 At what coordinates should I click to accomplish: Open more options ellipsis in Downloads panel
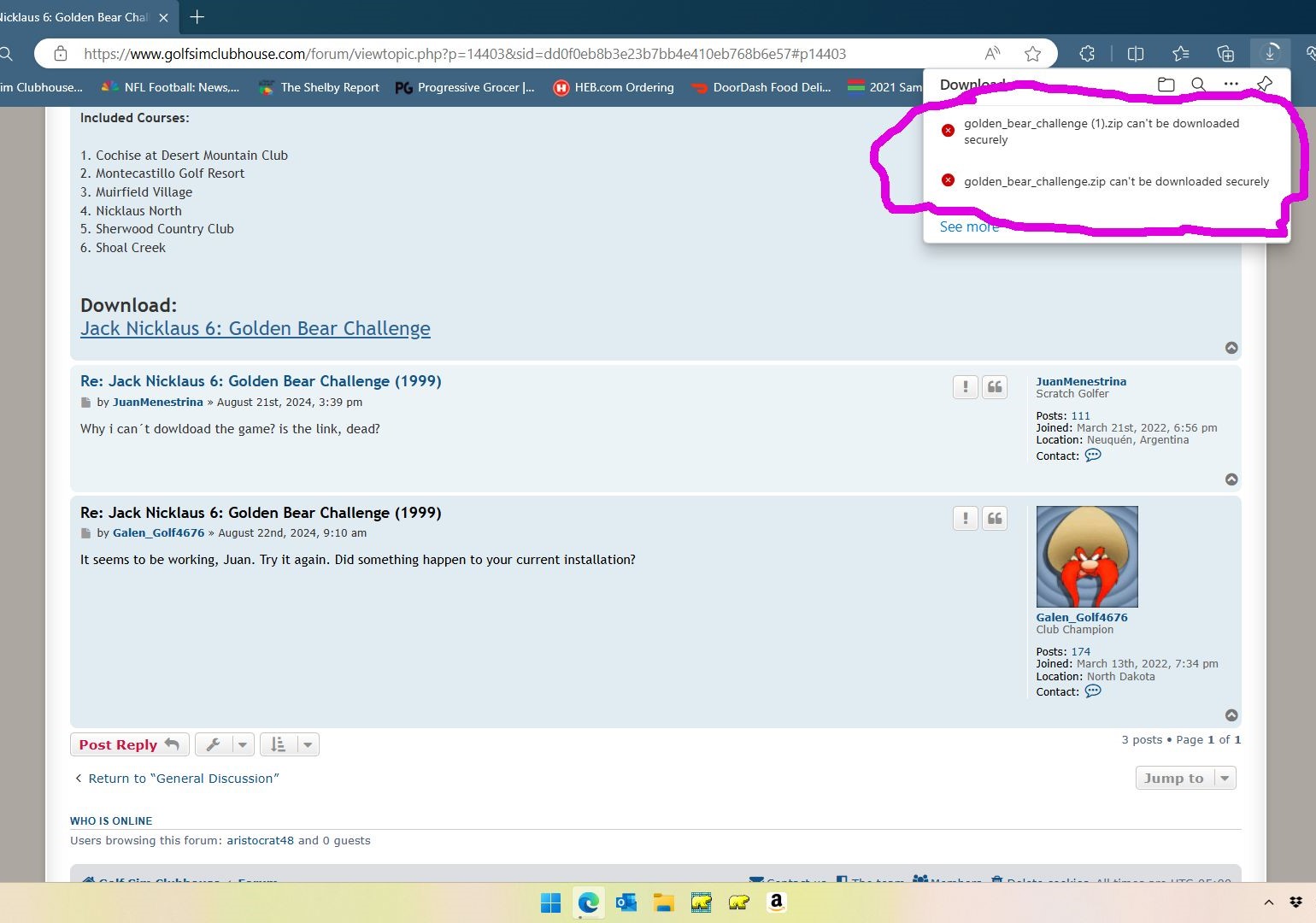(1231, 84)
